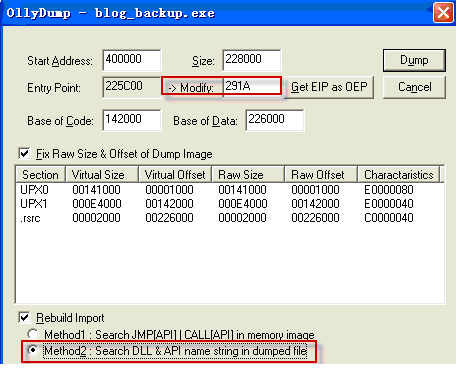Close the OllyDump window
Viewport: 457px width, 369px height.
[443, 13]
